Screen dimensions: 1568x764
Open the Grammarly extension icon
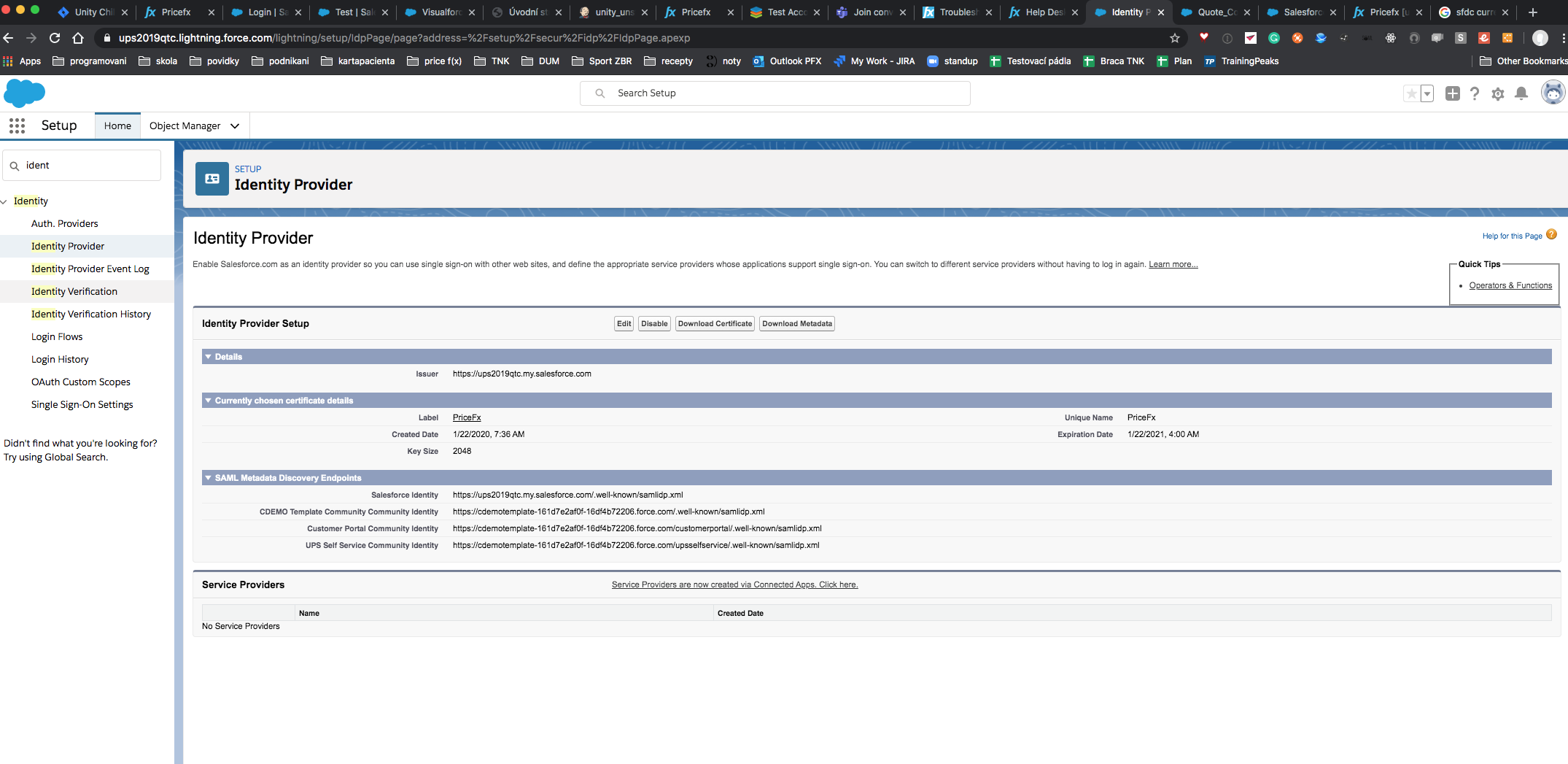(1274, 38)
